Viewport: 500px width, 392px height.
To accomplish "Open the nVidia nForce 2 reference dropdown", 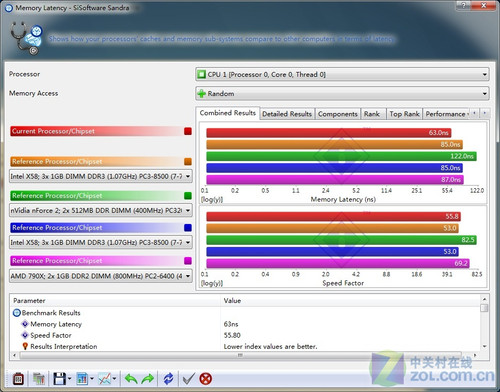I will tap(101, 210).
